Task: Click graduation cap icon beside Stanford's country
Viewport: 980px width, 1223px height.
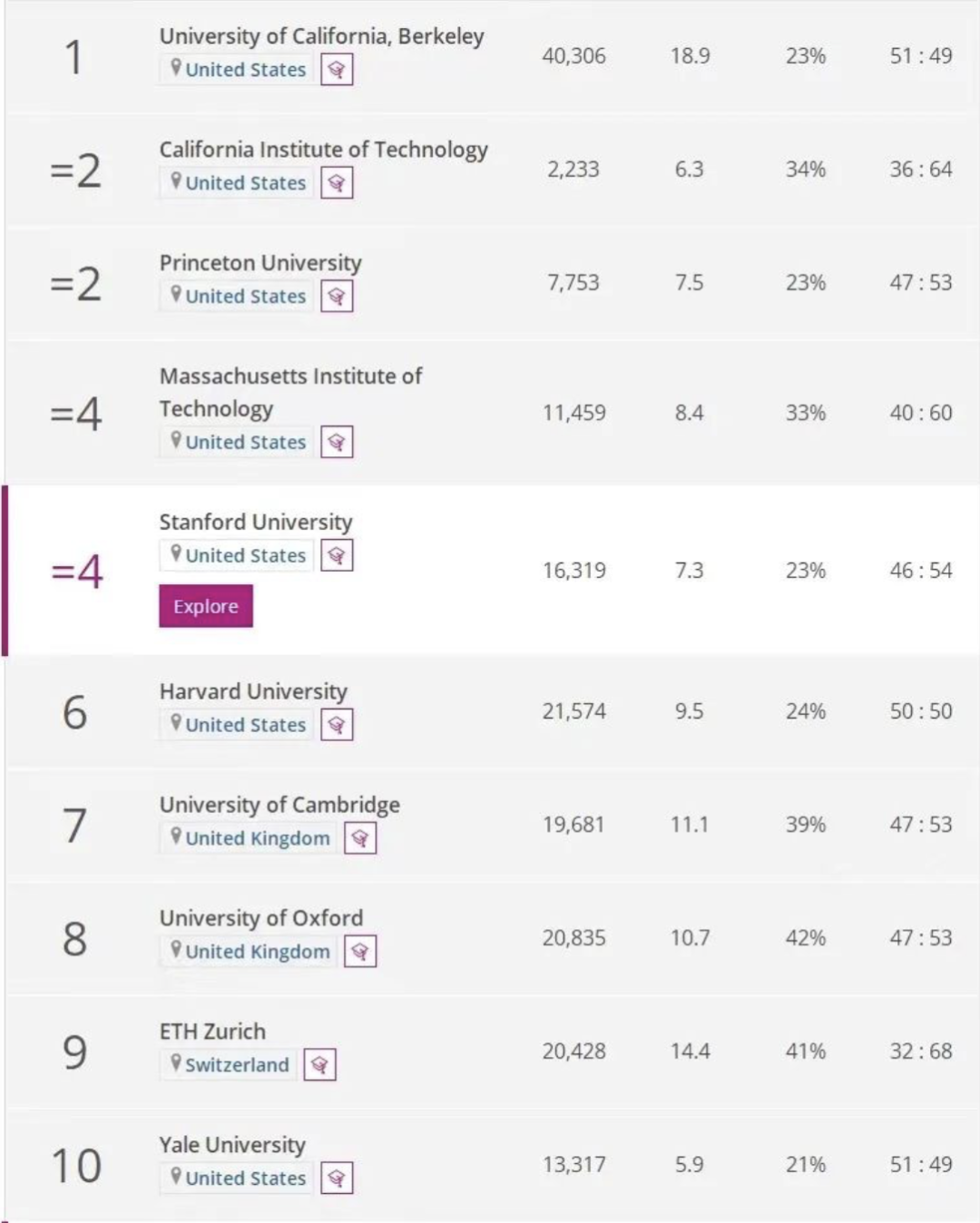Action: tap(337, 555)
